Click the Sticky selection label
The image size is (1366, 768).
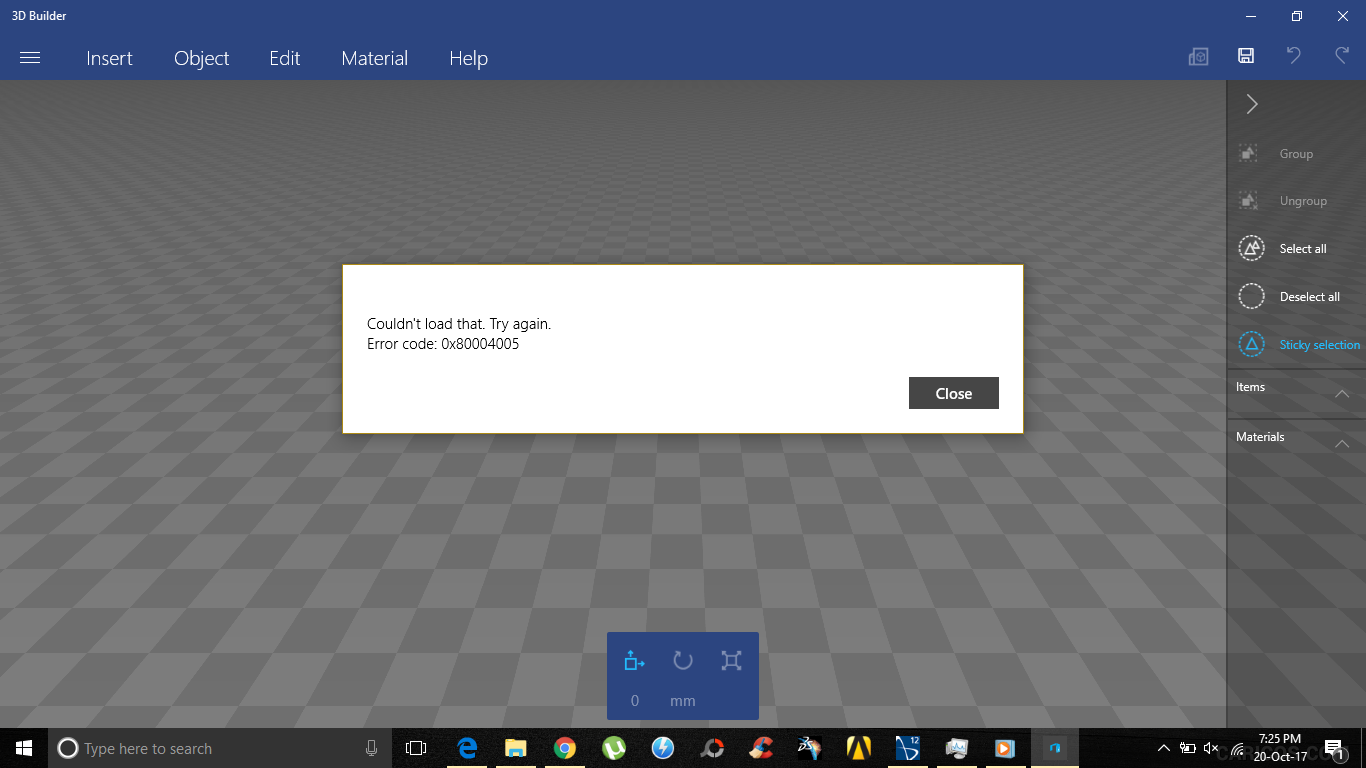[1320, 345]
